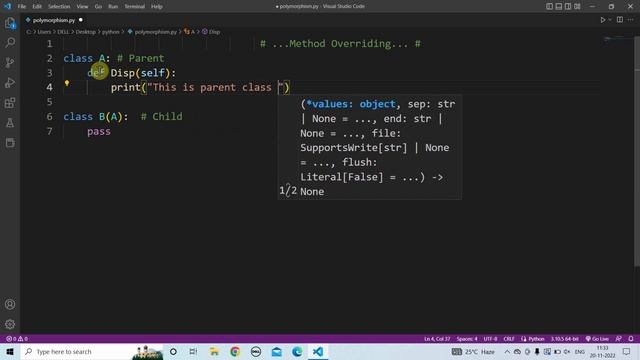Open the Manage gear in activity bar
The width and height of the screenshot is (640, 360).
coord(10,324)
